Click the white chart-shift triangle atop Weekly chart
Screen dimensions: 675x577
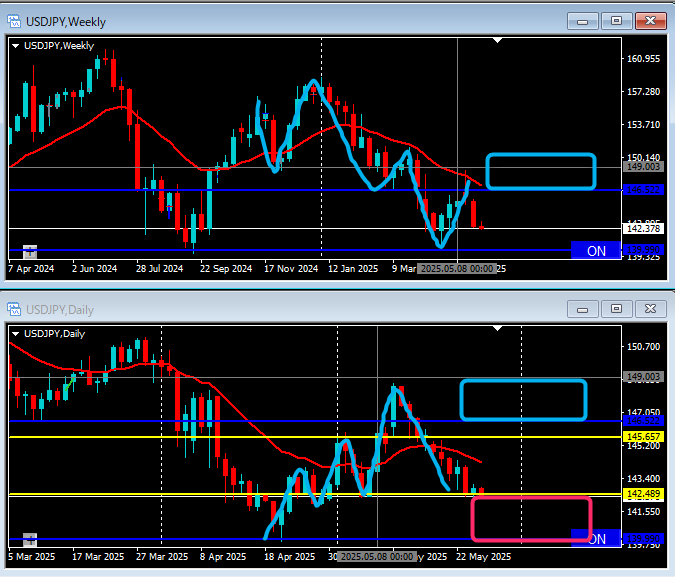(498, 40)
